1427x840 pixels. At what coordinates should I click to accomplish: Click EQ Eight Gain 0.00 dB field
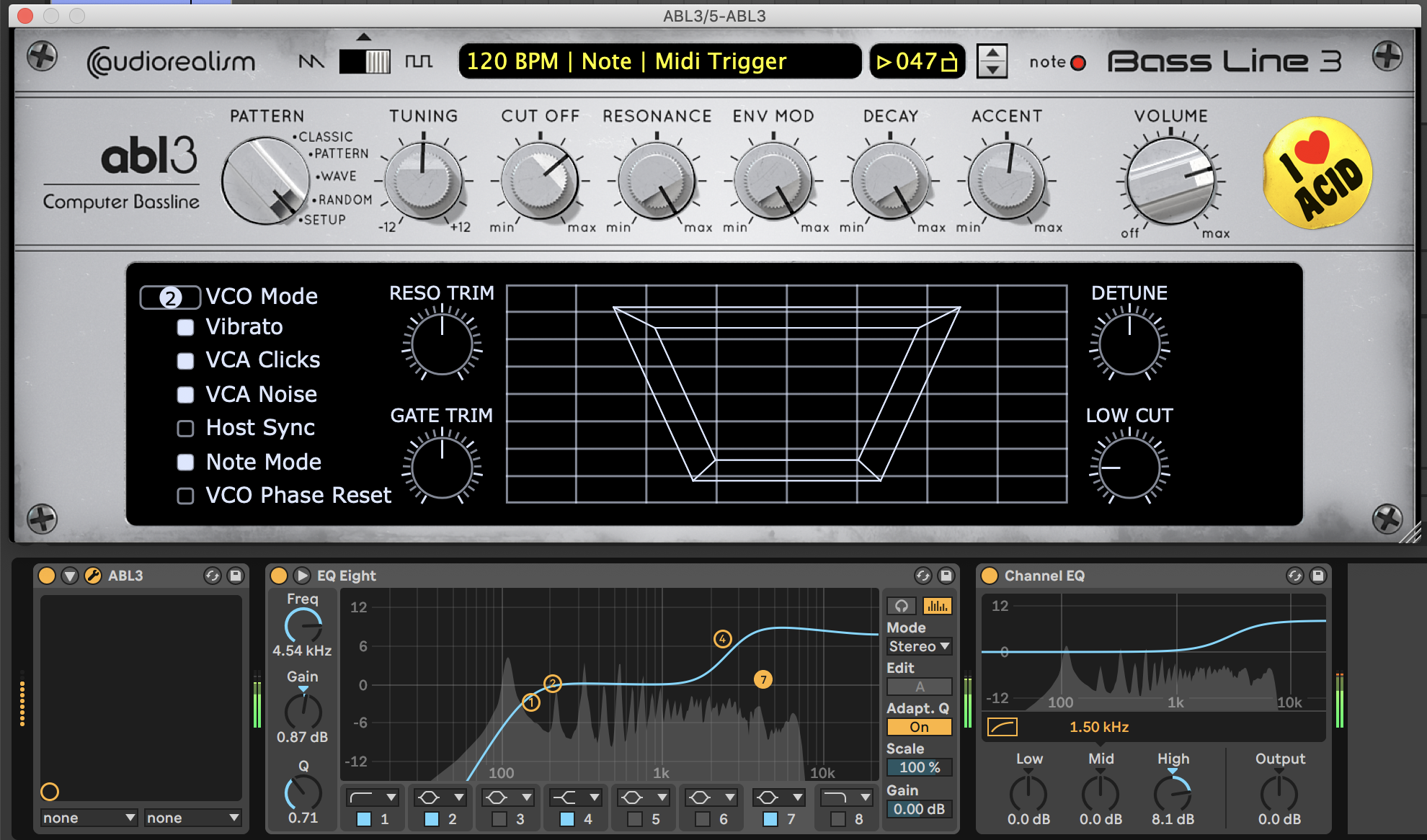click(919, 809)
